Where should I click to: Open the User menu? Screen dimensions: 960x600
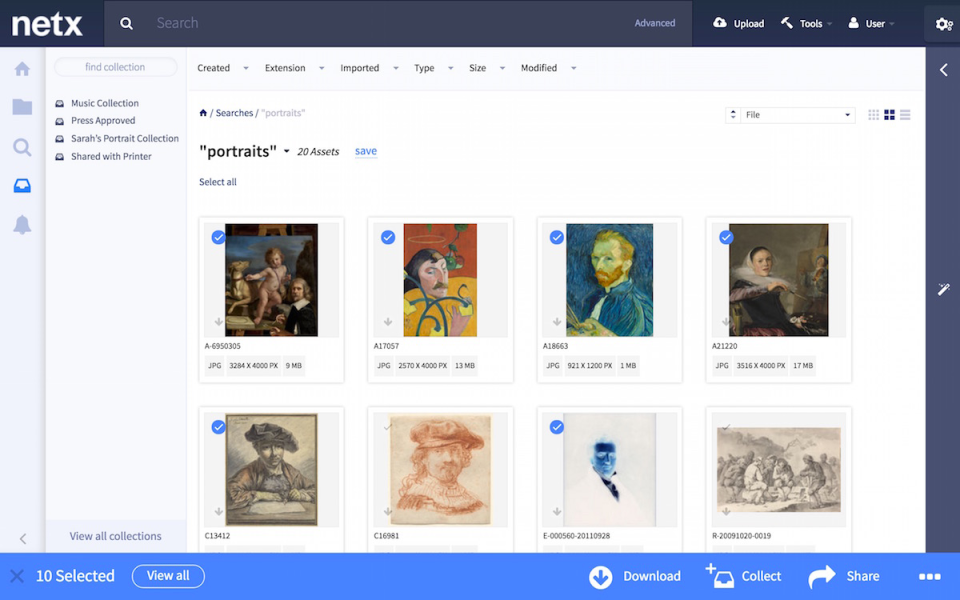pos(871,23)
